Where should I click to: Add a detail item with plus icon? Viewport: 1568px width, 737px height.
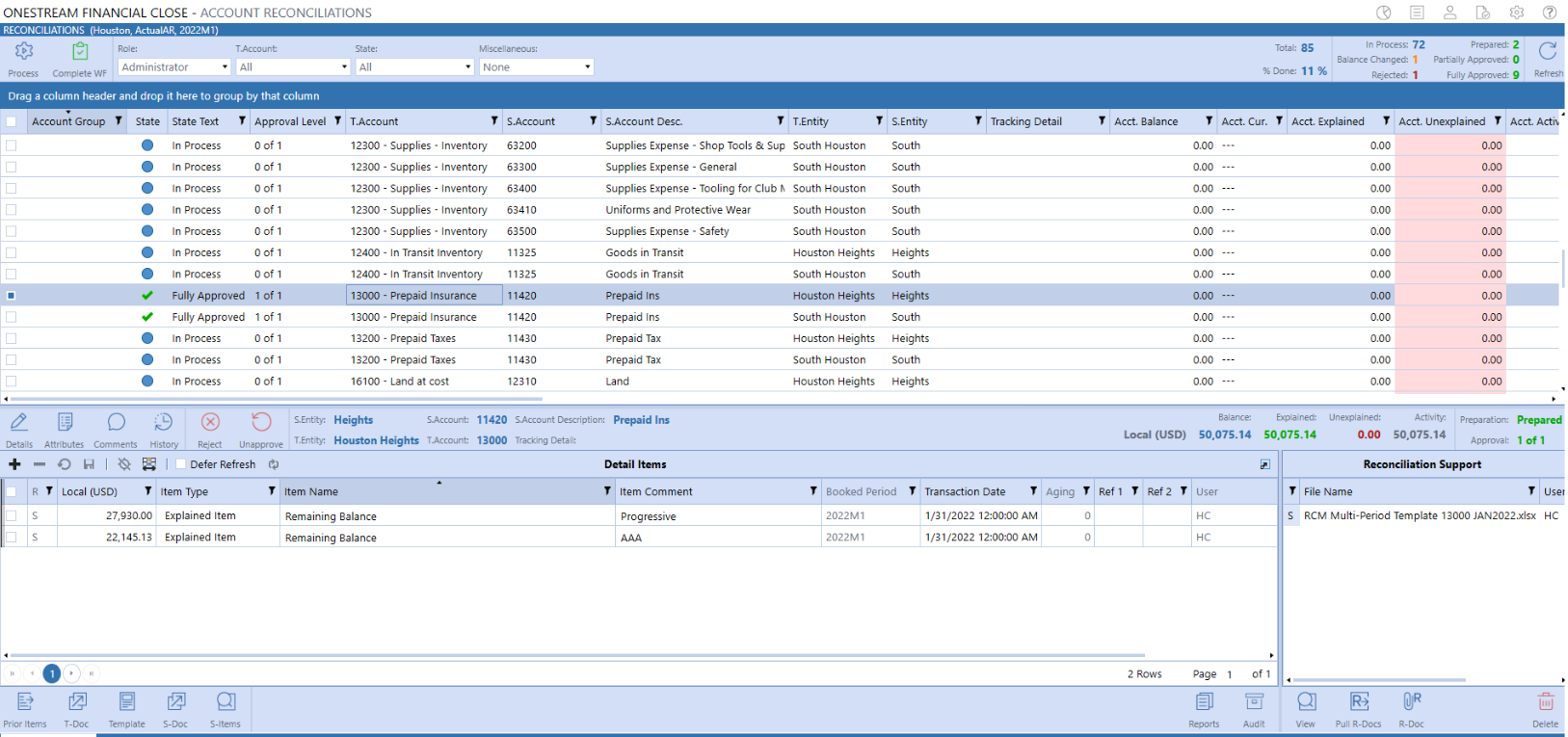coord(14,464)
